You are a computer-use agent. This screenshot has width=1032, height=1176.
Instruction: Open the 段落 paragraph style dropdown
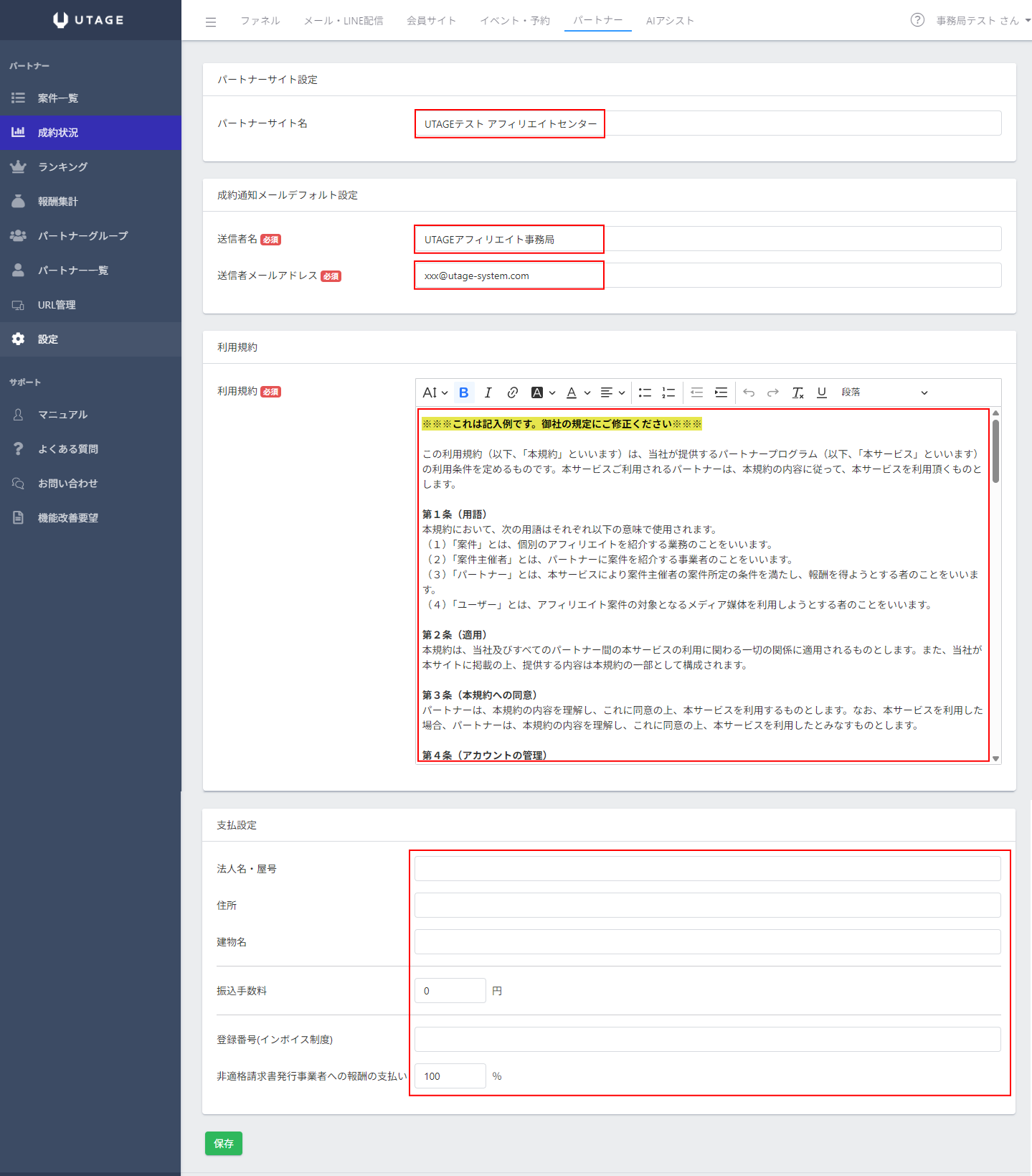[x=884, y=392]
